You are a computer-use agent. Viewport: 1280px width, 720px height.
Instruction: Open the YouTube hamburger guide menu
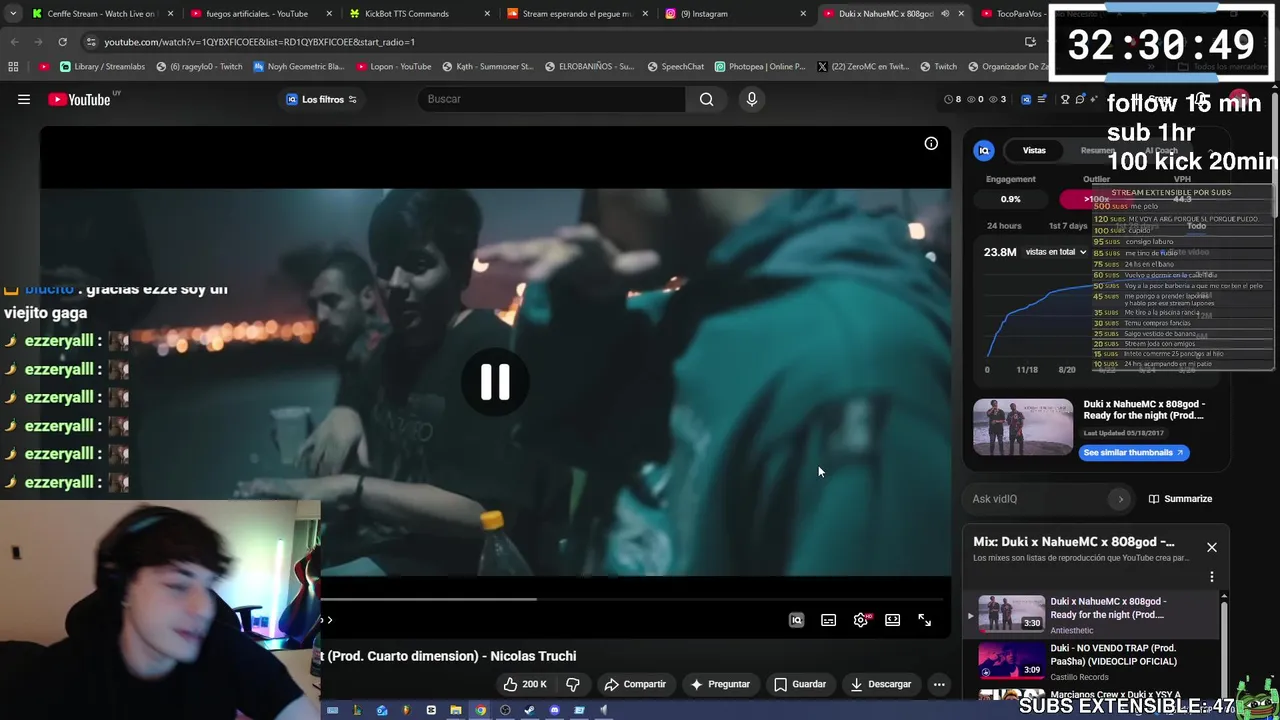(x=24, y=99)
